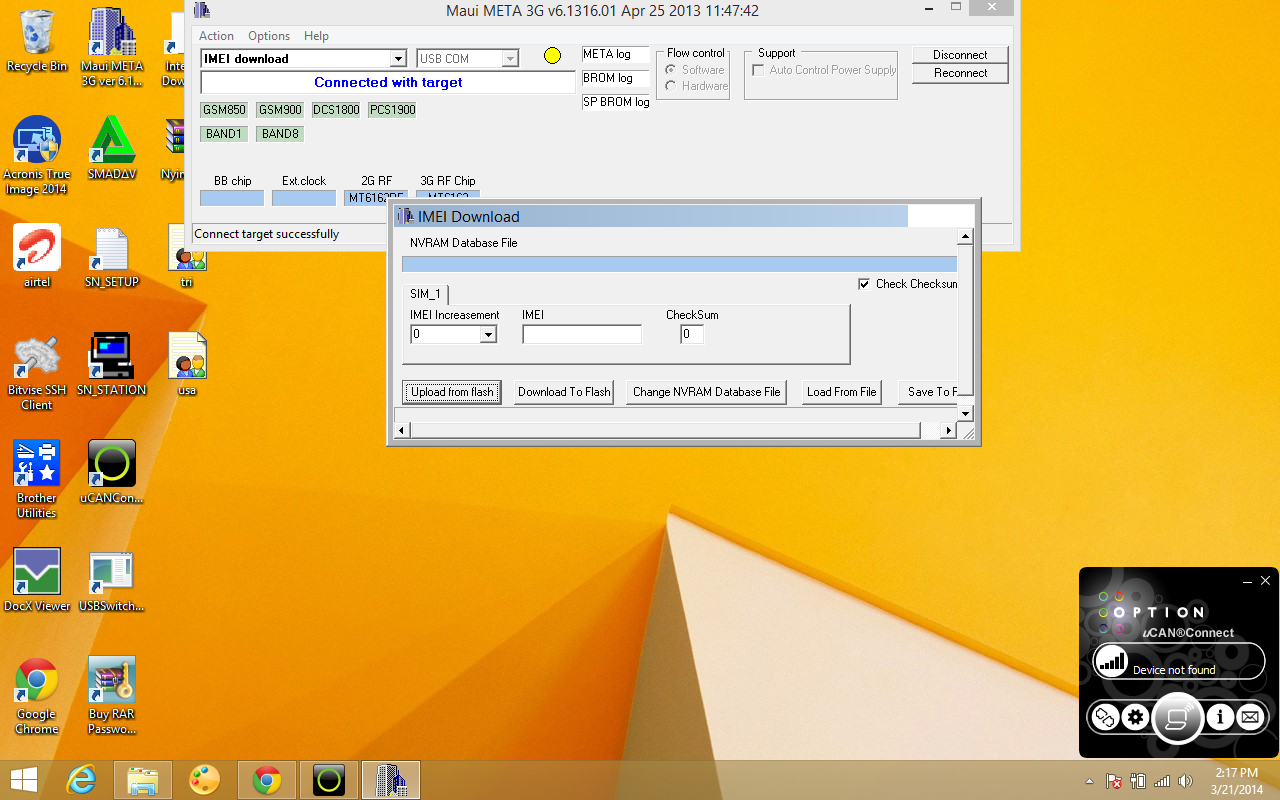Launch the USBSwitch desktop shortcut
This screenshot has width=1280, height=800.
coord(112,580)
